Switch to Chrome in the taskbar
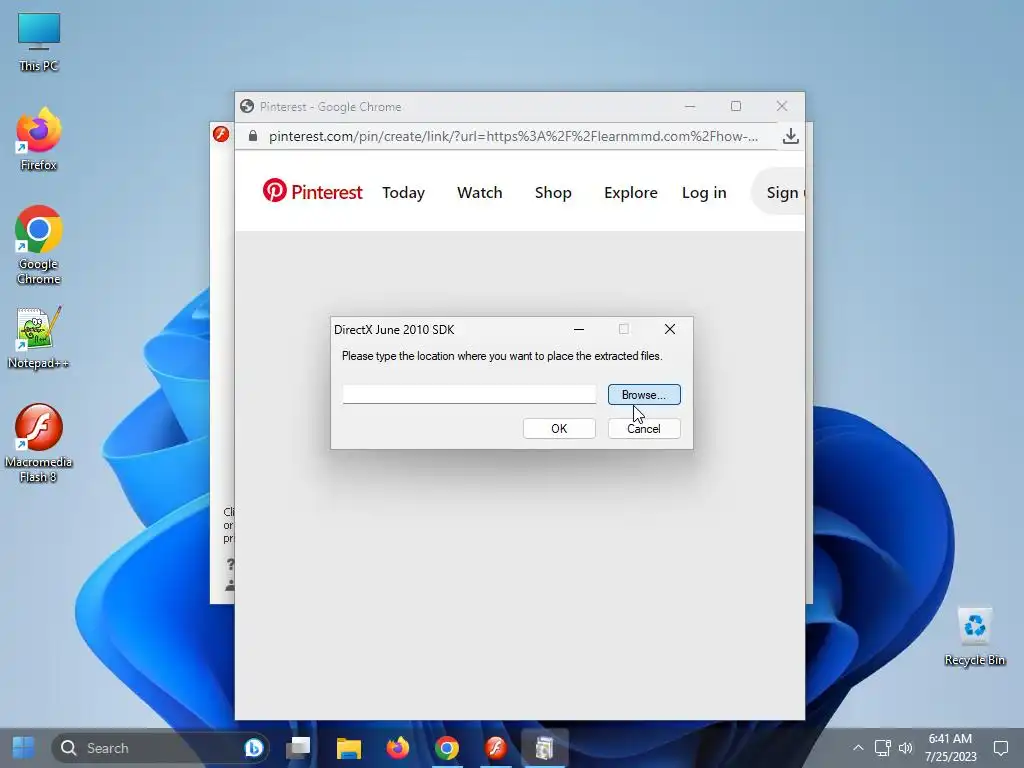 tap(447, 748)
